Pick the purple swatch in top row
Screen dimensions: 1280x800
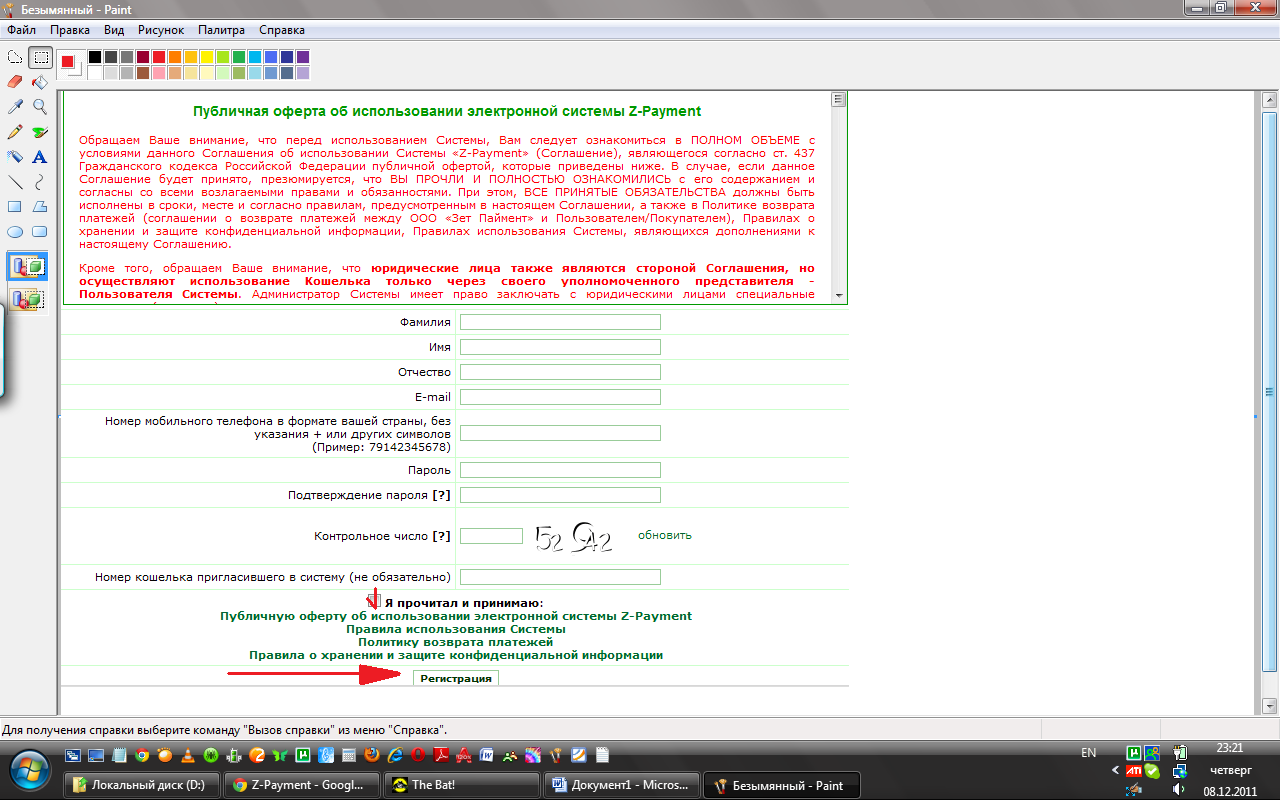(303, 57)
